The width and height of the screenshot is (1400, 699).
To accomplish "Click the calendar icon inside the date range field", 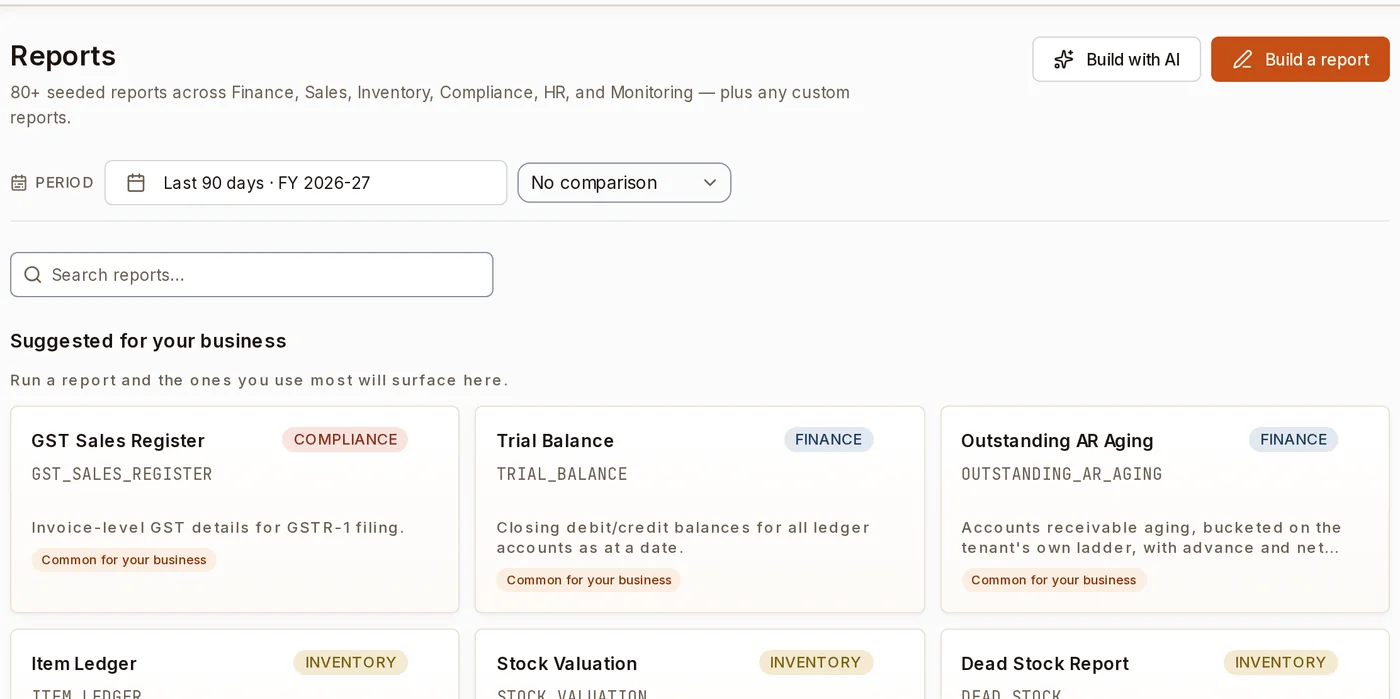I will [136, 183].
